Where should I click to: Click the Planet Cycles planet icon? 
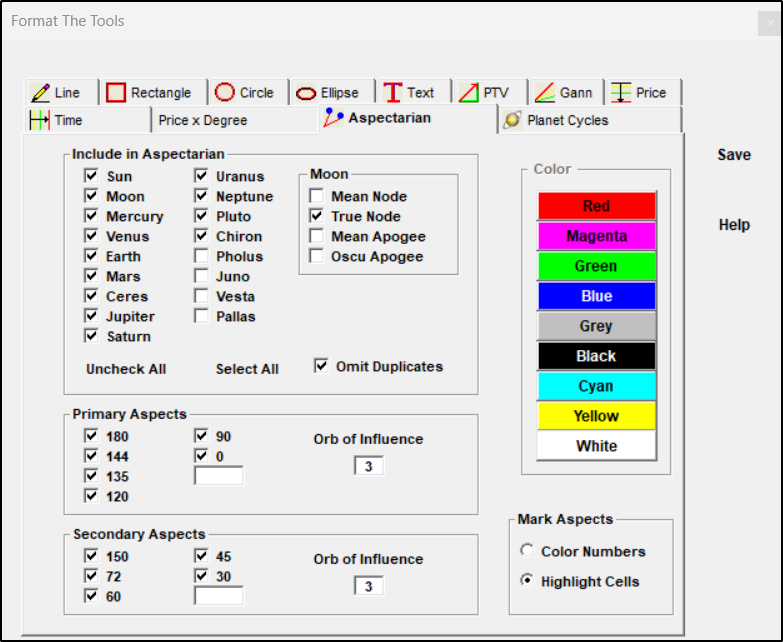[x=512, y=120]
